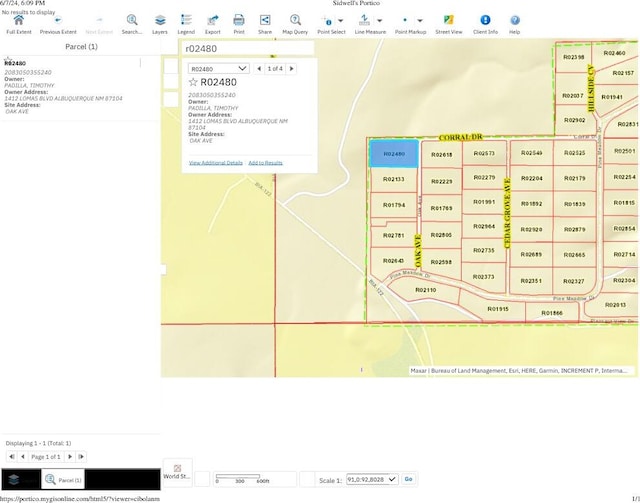The width and height of the screenshot is (640, 503).
Task: Click parcel R02373 on the map
Action: pos(484,277)
